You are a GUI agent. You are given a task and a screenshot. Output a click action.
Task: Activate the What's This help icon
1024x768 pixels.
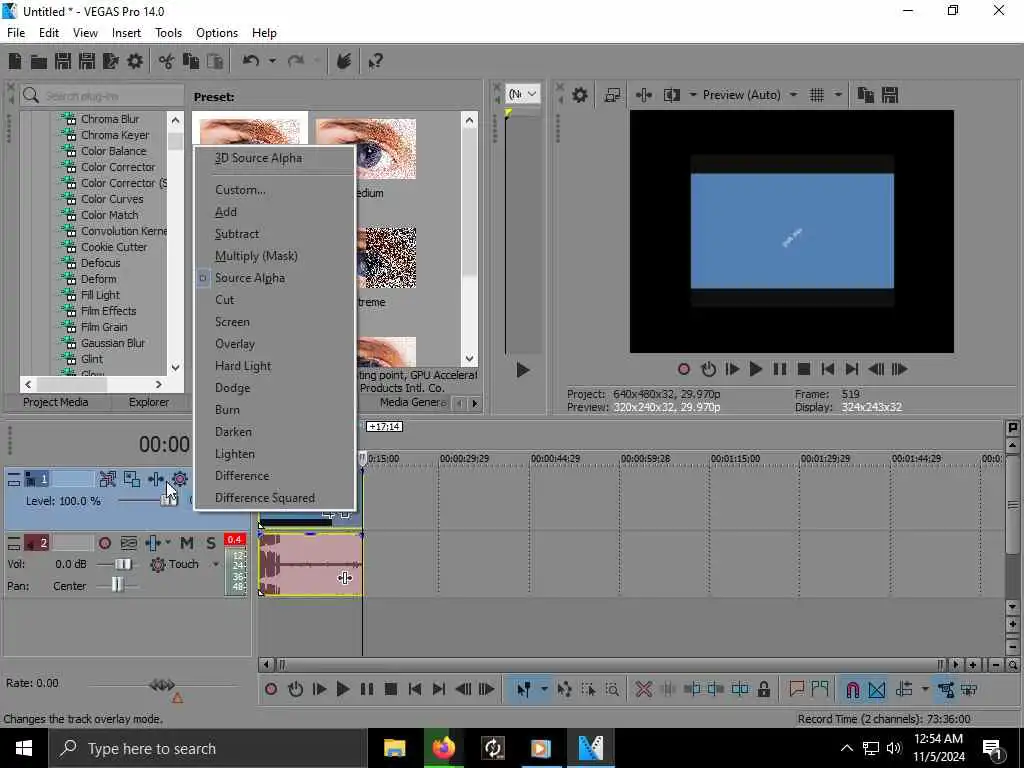click(x=375, y=61)
